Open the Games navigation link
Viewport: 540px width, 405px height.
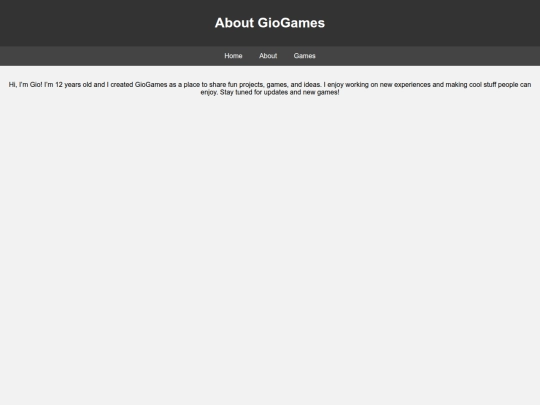[x=304, y=56]
